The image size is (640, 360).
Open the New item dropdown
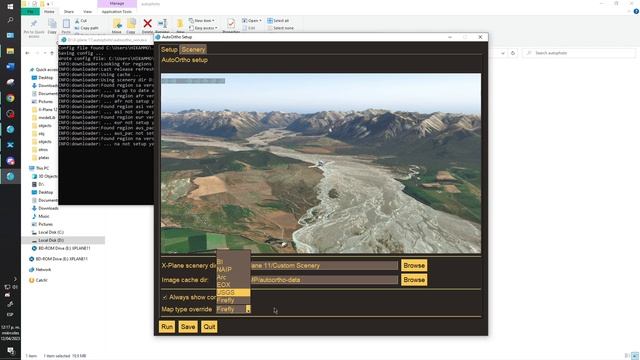pos(202,20)
